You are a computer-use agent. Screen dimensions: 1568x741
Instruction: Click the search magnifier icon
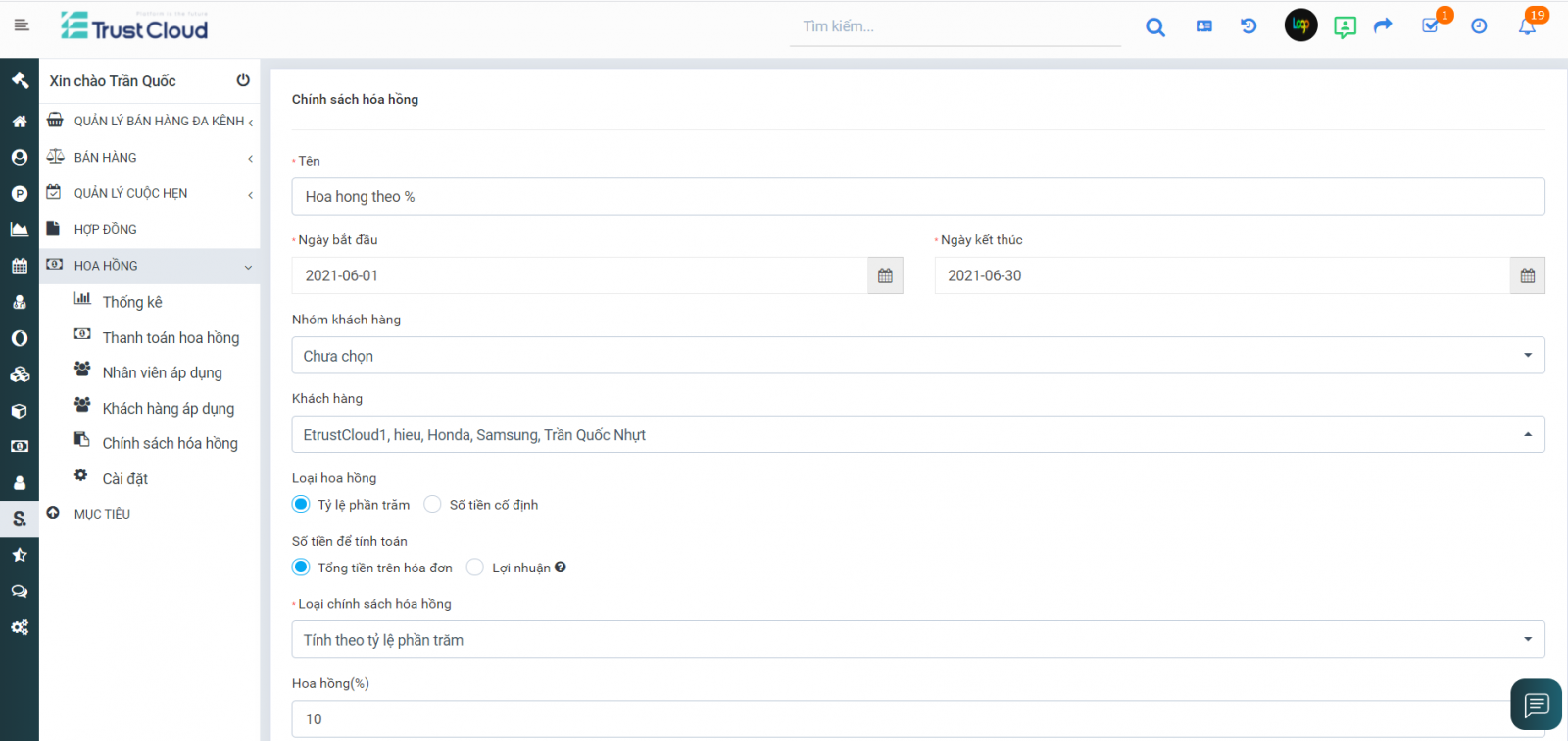pos(1155,27)
